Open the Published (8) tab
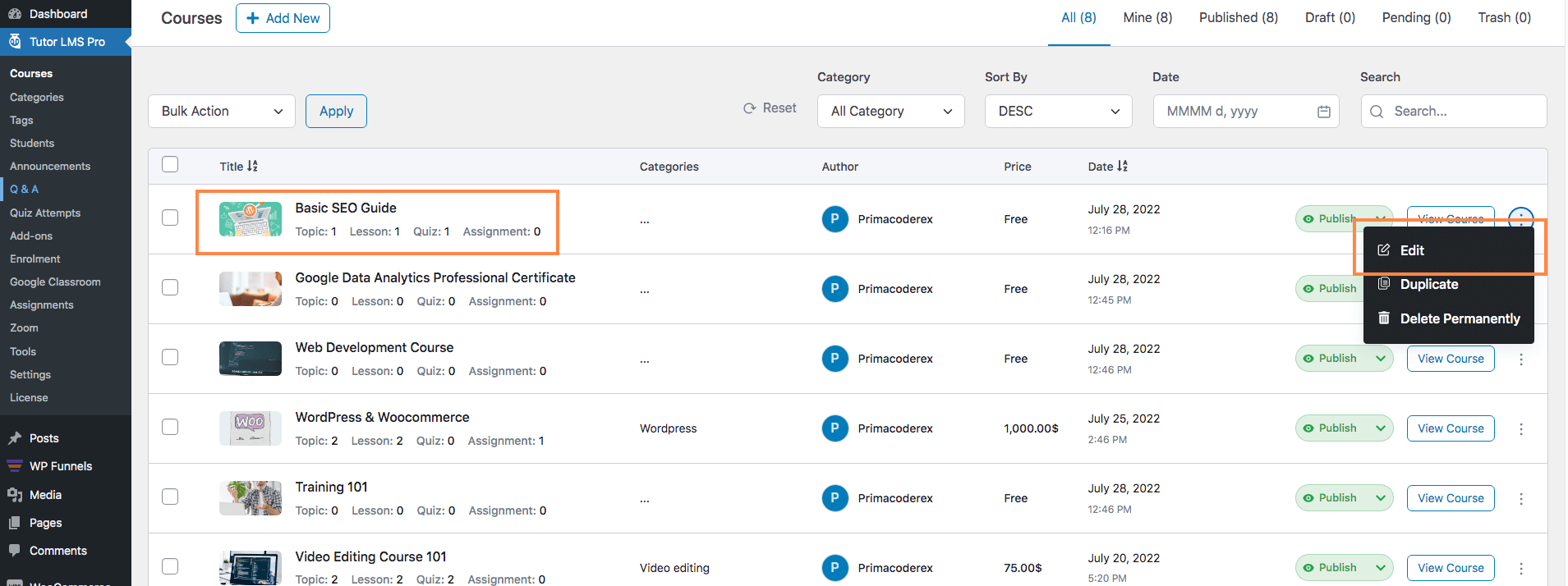 click(x=1239, y=18)
